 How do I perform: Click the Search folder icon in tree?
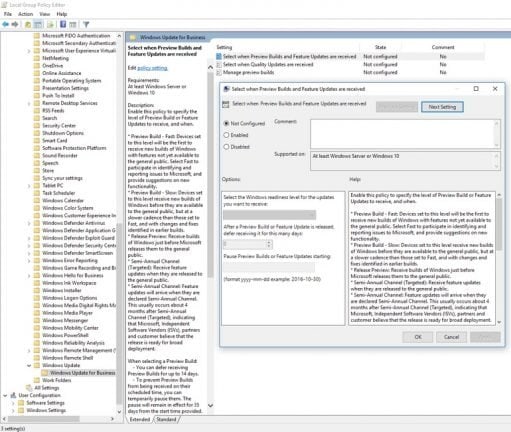[37, 118]
